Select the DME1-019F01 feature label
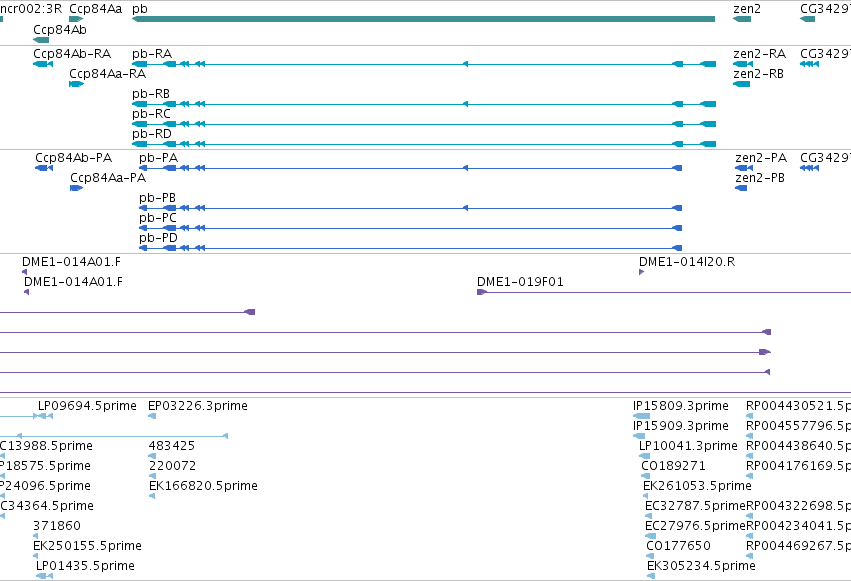The width and height of the screenshot is (851, 581). point(520,282)
